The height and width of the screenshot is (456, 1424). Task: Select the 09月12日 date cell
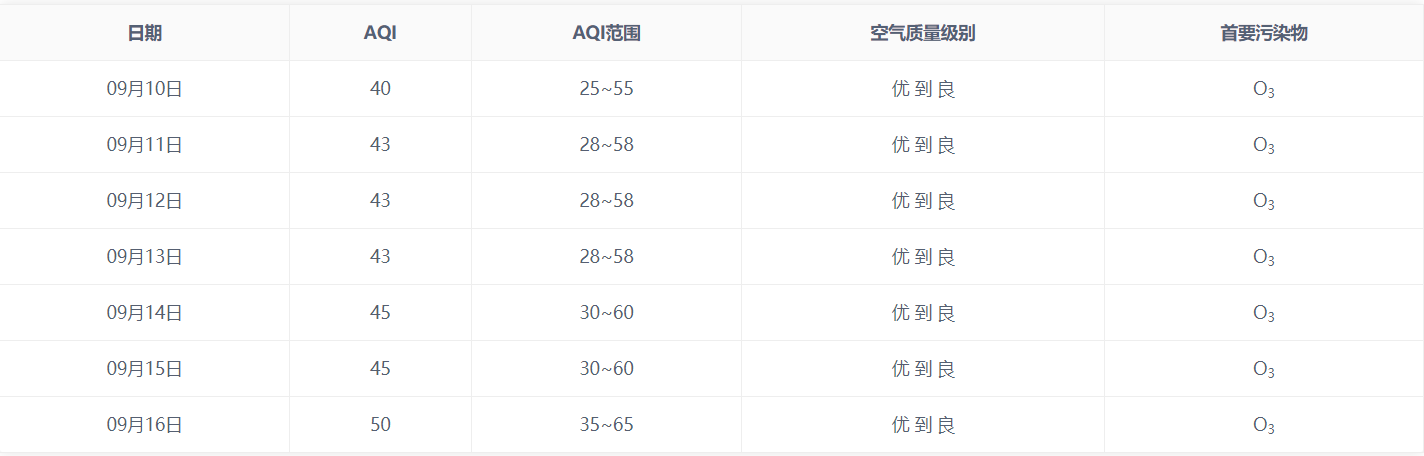[x=145, y=201]
